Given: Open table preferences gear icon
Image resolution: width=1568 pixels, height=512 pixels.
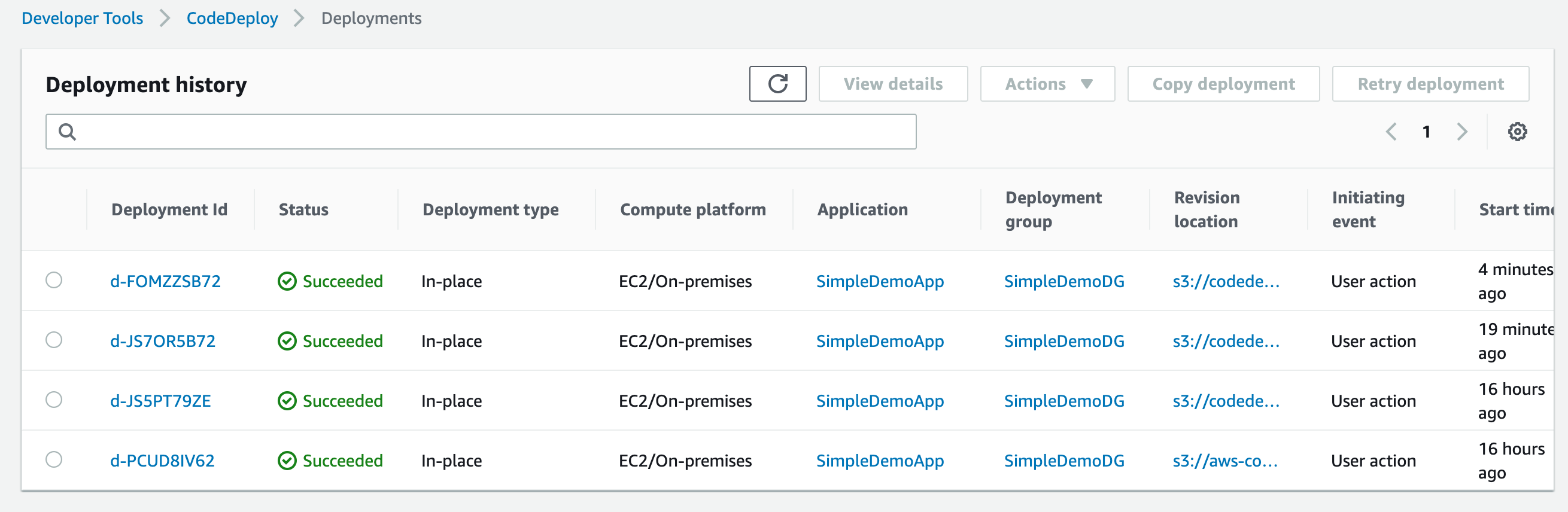Looking at the screenshot, I should pyautogui.click(x=1517, y=132).
